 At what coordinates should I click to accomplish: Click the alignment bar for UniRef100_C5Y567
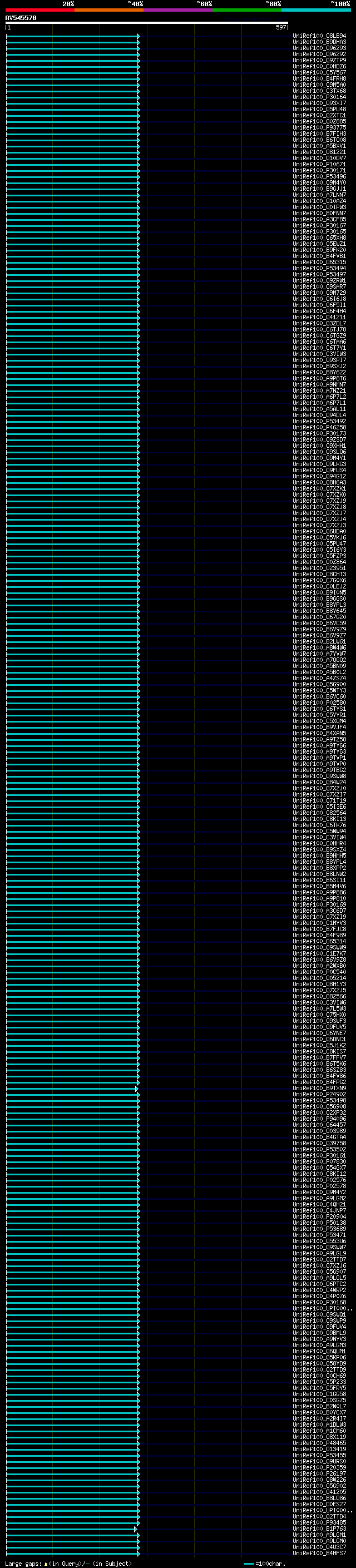coord(72,72)
